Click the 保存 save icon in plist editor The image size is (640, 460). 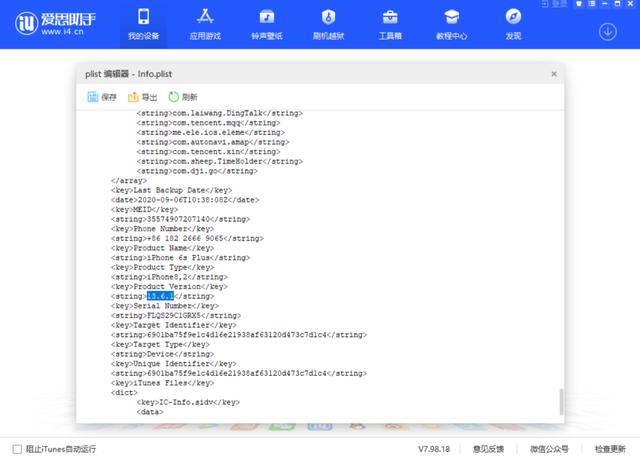[93, 97]
